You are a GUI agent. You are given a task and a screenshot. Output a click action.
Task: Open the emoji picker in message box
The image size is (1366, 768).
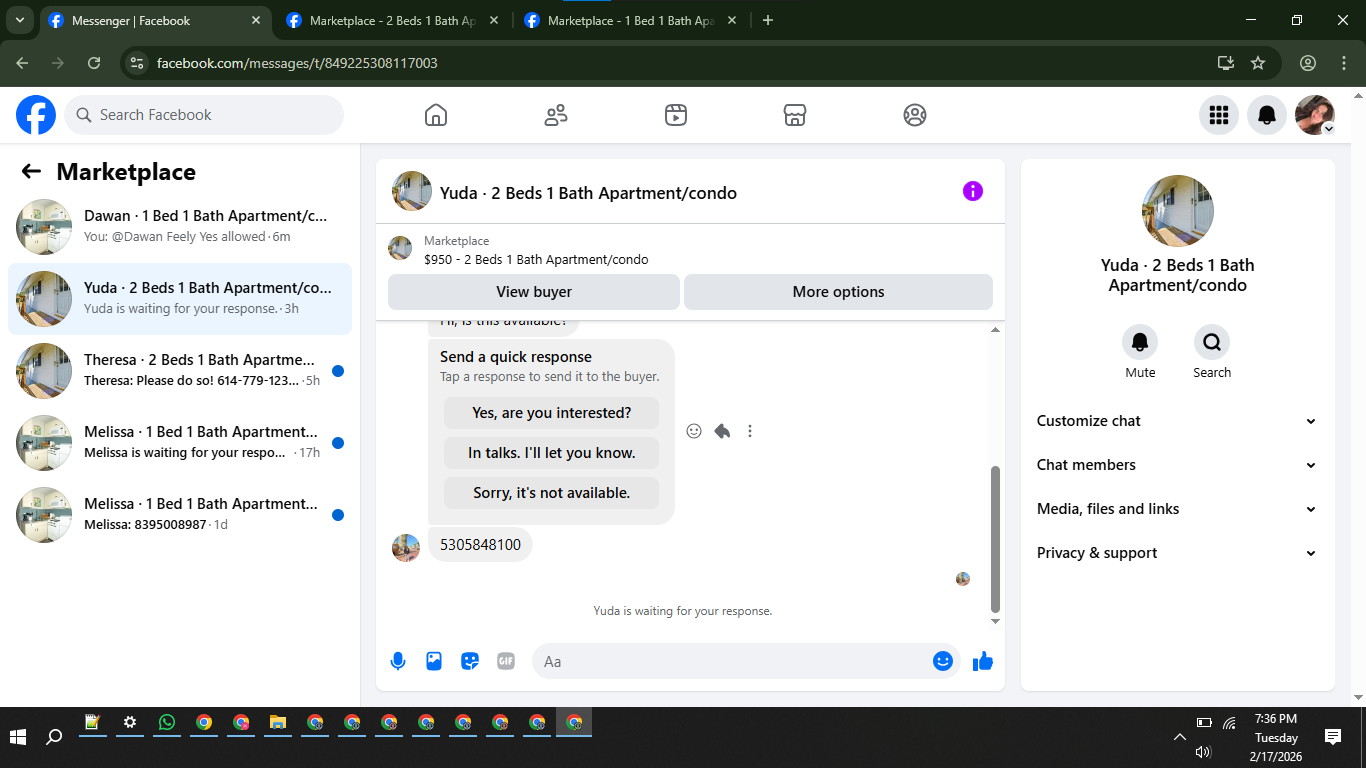(943, 661)
